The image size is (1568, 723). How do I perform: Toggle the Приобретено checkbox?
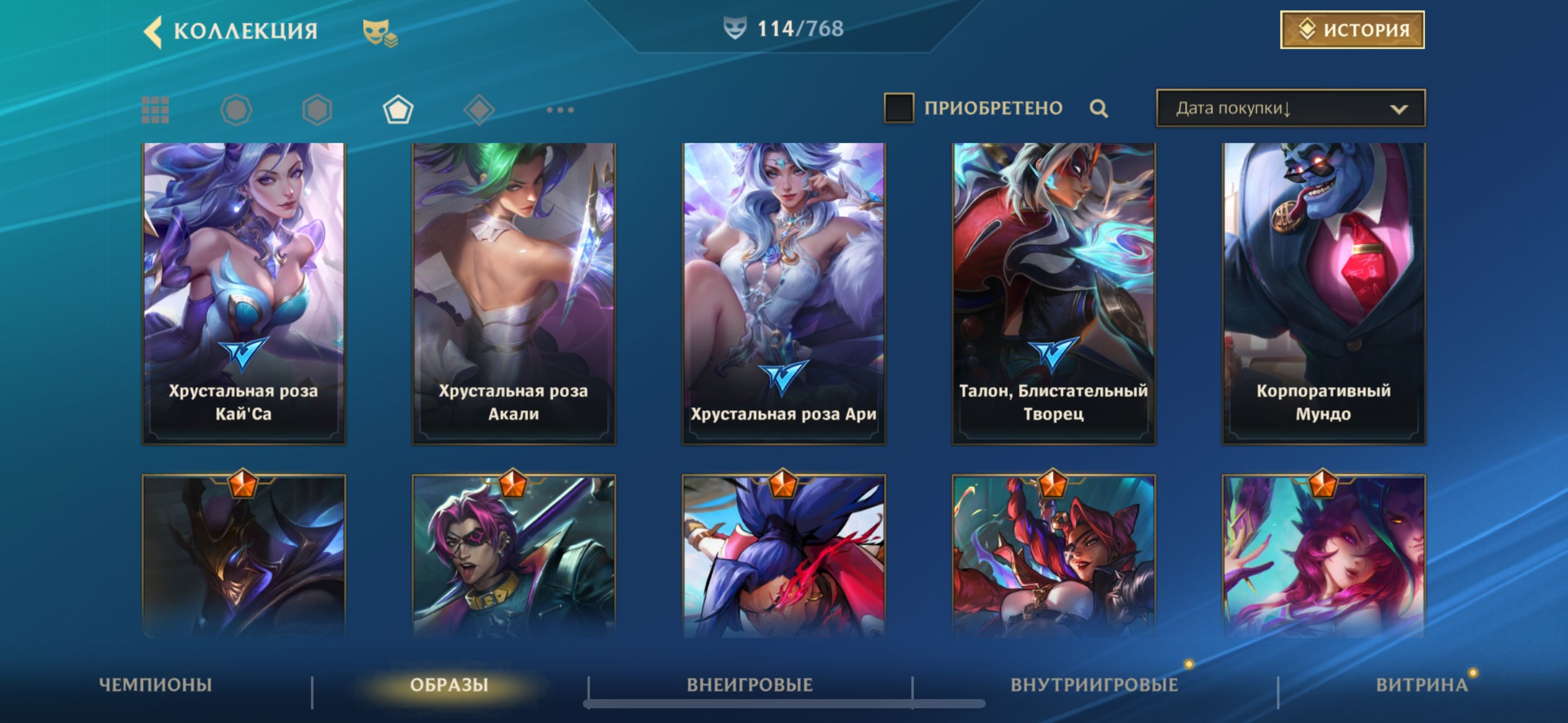click(899, 108)
